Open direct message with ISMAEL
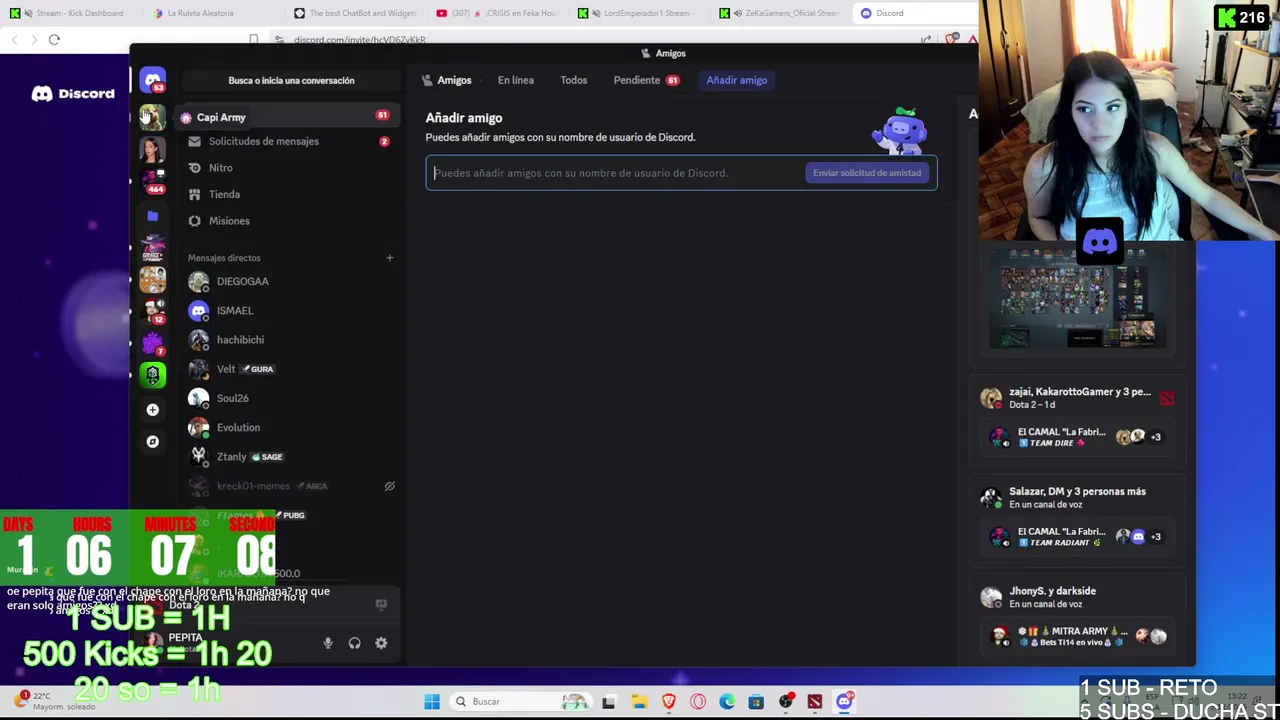 tap(289, 310)
